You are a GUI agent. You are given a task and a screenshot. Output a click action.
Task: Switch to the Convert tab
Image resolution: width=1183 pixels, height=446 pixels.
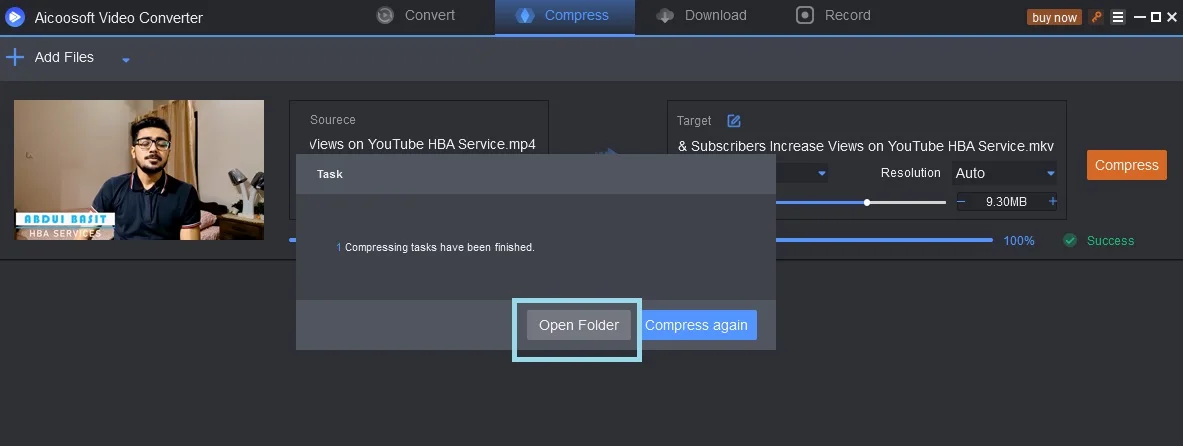(x=415, y=15)
